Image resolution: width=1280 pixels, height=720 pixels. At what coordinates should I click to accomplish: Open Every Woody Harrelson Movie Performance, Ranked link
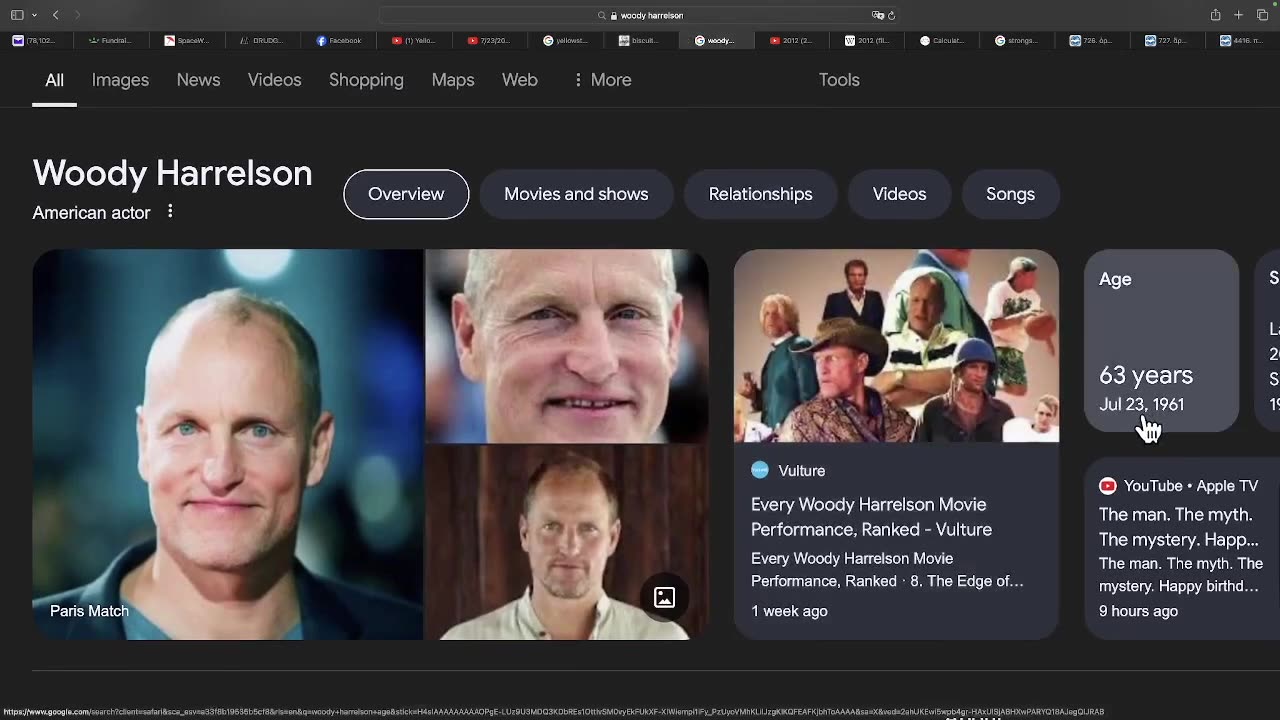(x=871, y=517)
